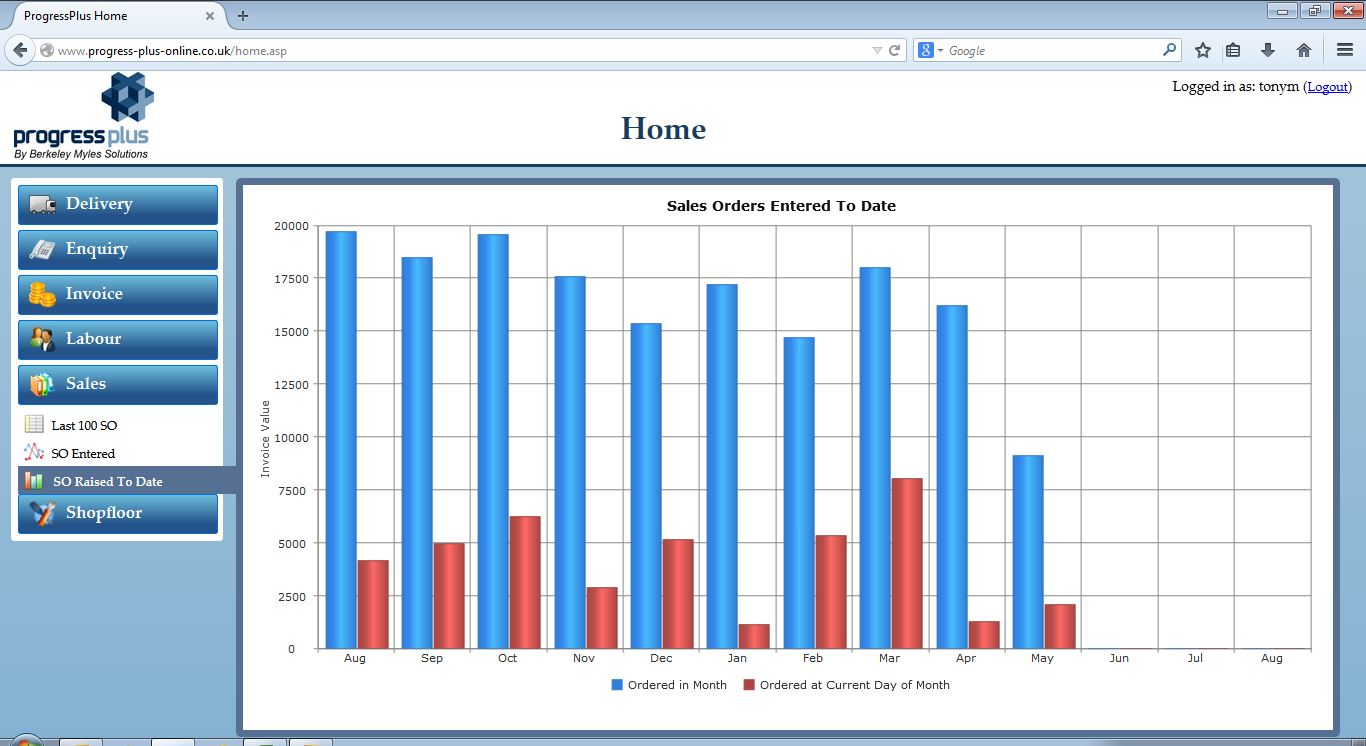Viewport: 1366px width, 746px height.
Task: Click the red Ordered at Current Day swatch
Action: pyautogui.click(x=749, y=685)
